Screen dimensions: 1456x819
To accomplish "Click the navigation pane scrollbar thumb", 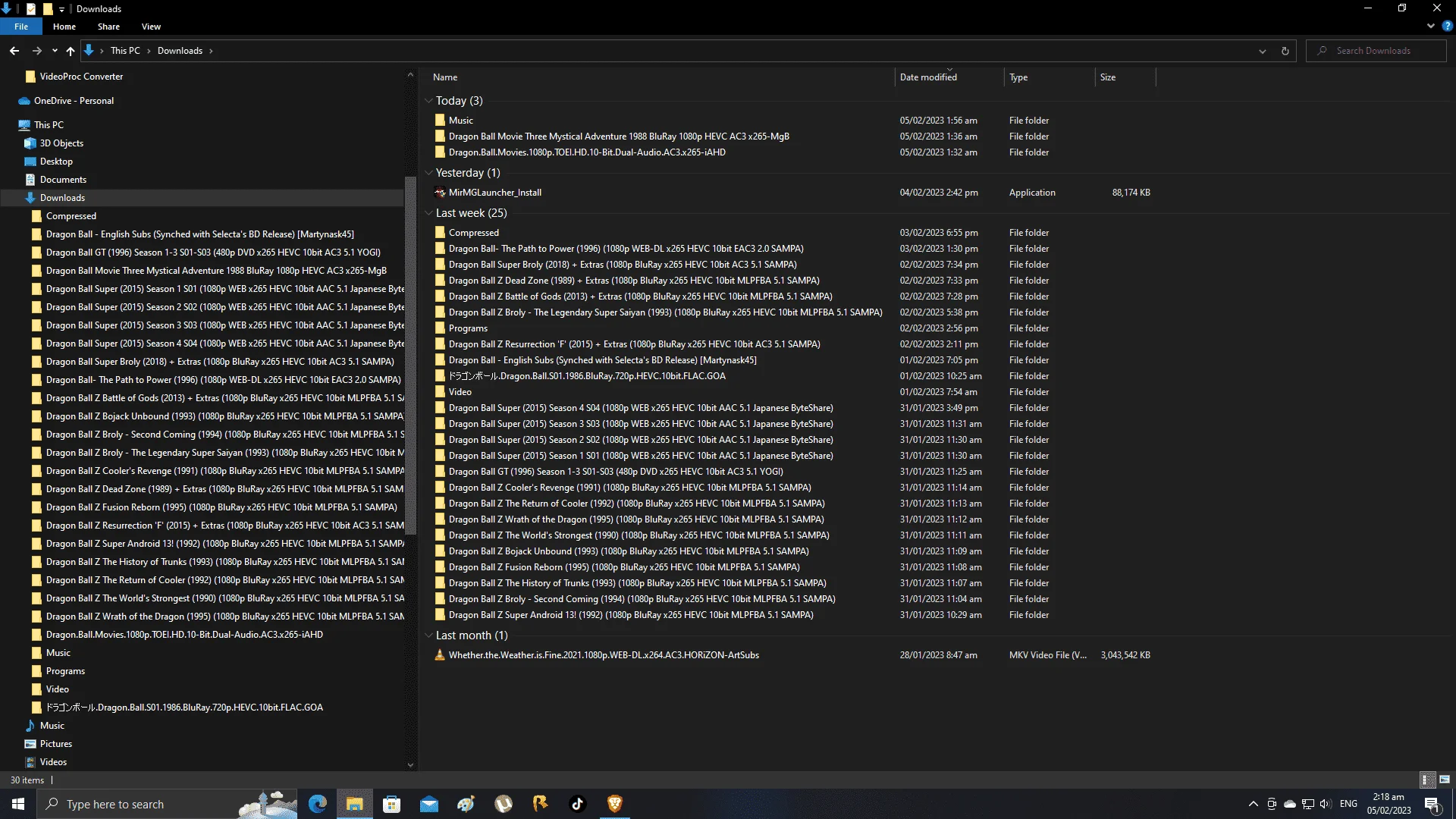I will coord(410,356).
